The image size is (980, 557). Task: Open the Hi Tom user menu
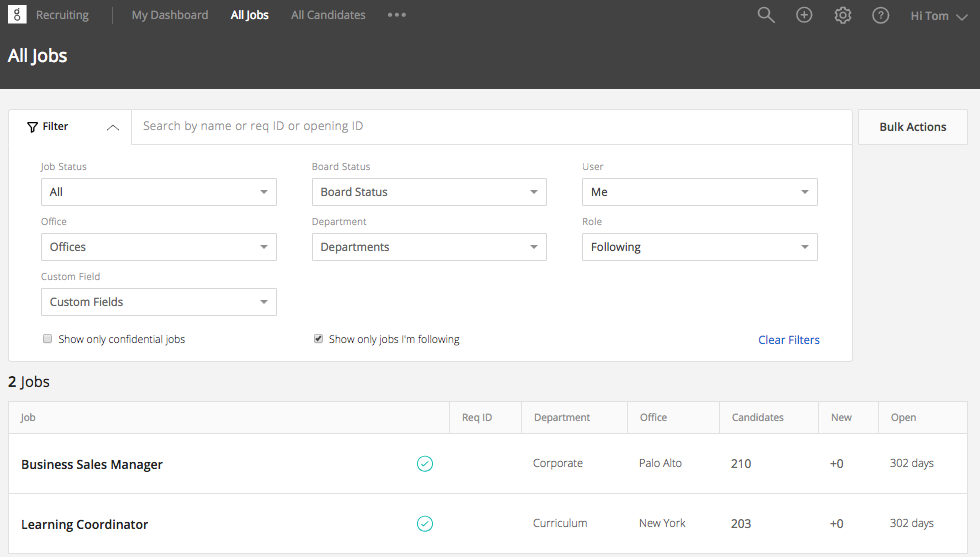click(939, 16)
